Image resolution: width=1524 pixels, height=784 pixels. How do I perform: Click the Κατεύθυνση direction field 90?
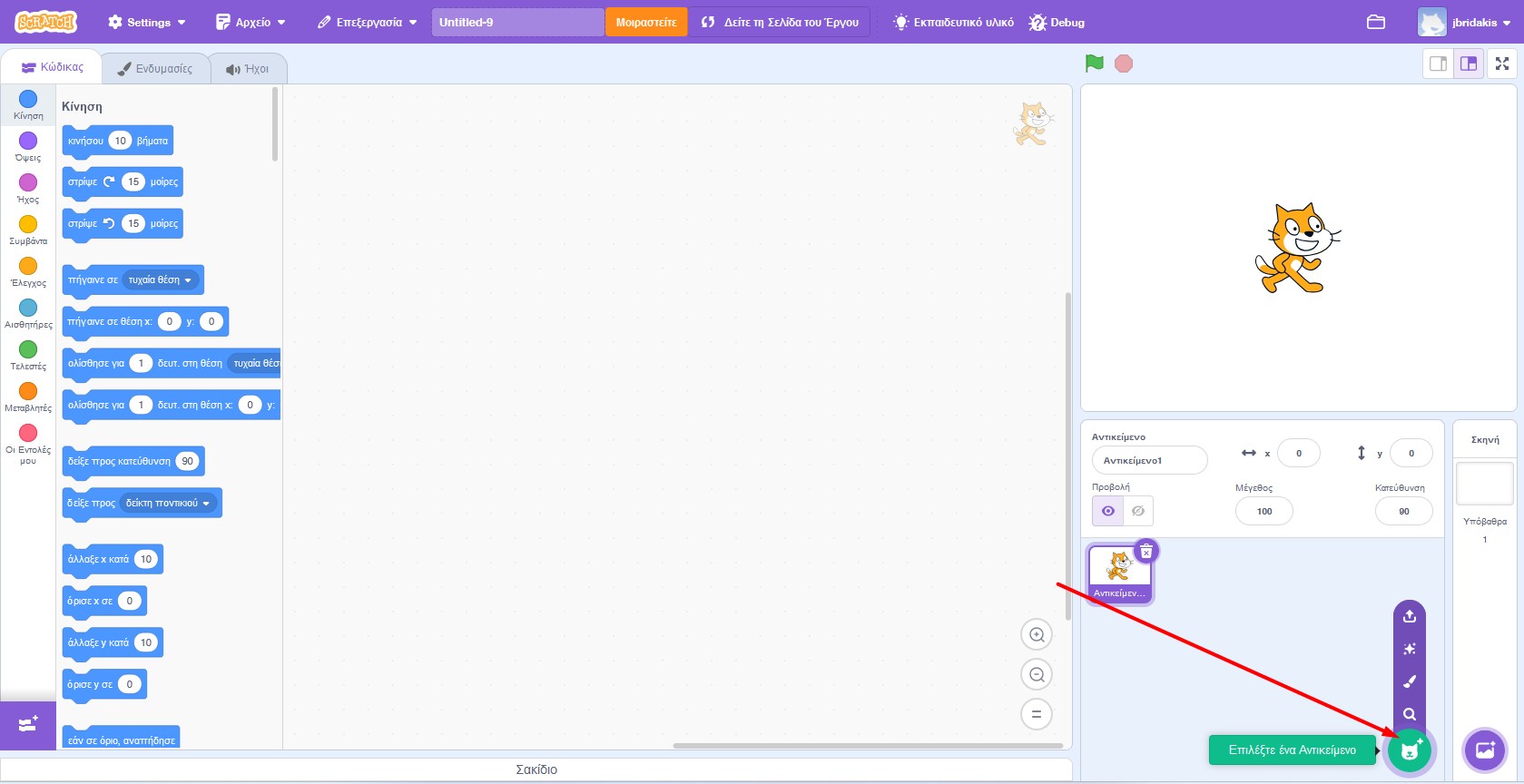1404,511
